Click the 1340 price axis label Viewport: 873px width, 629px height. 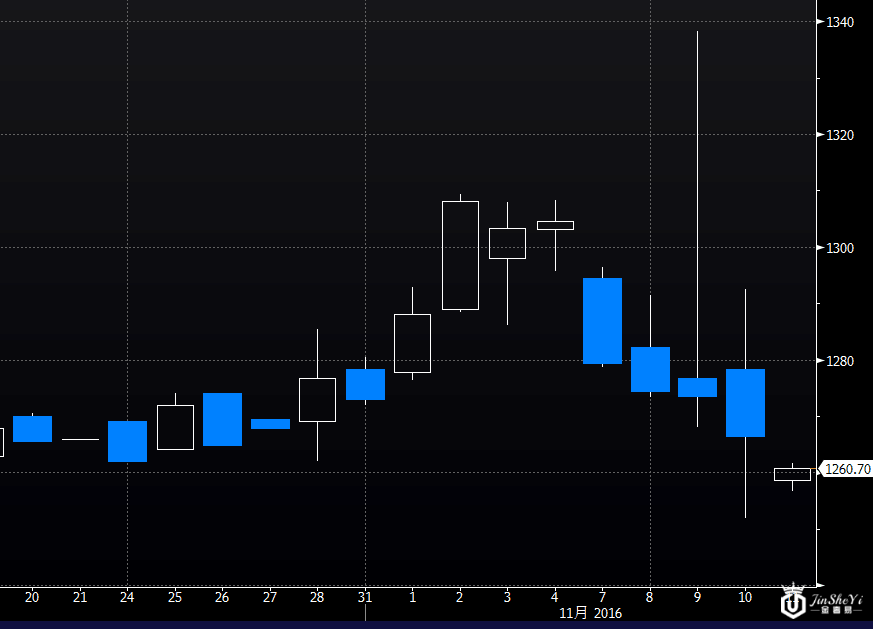pyautogui.click(x=840, y=22)
